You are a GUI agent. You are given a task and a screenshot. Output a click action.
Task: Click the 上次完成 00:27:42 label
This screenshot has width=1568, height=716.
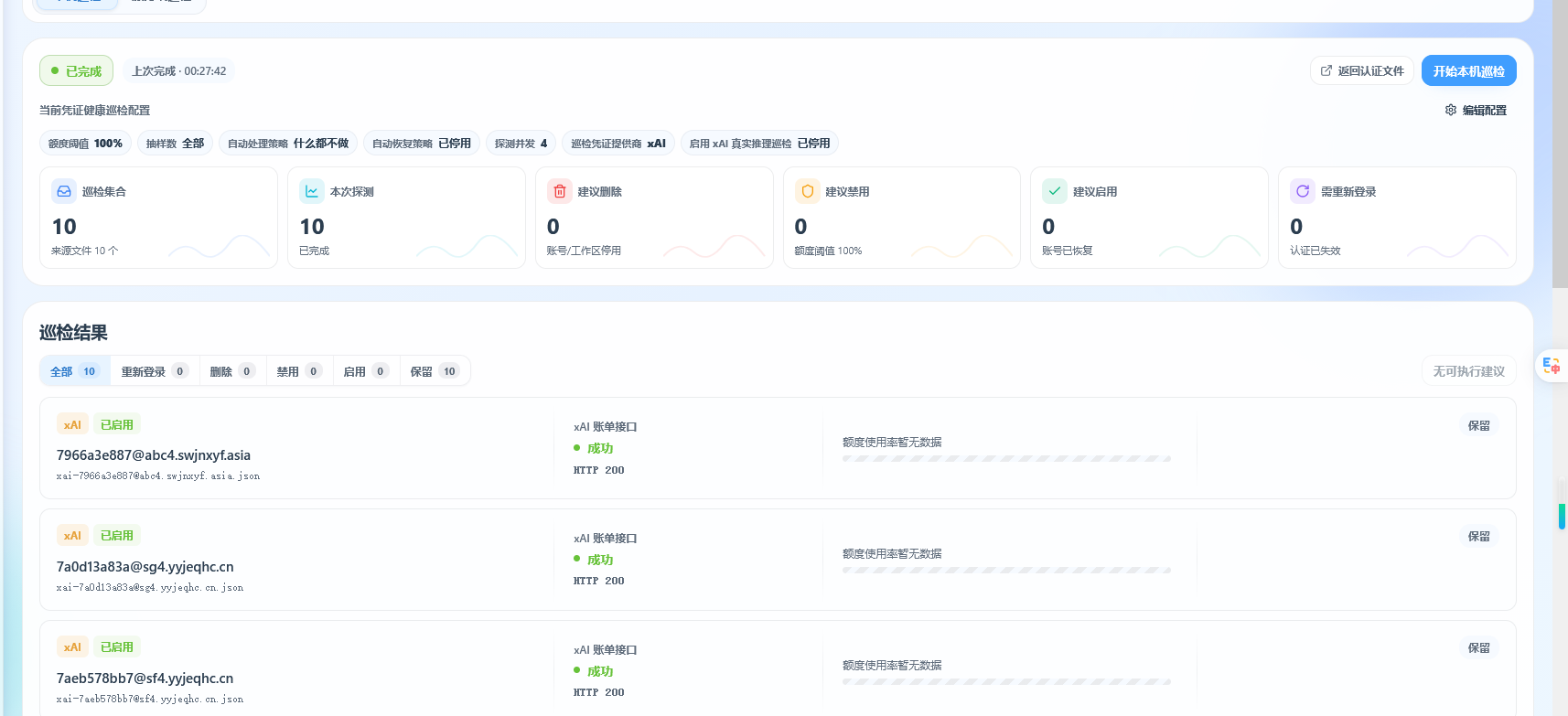[x=179, y=71]
